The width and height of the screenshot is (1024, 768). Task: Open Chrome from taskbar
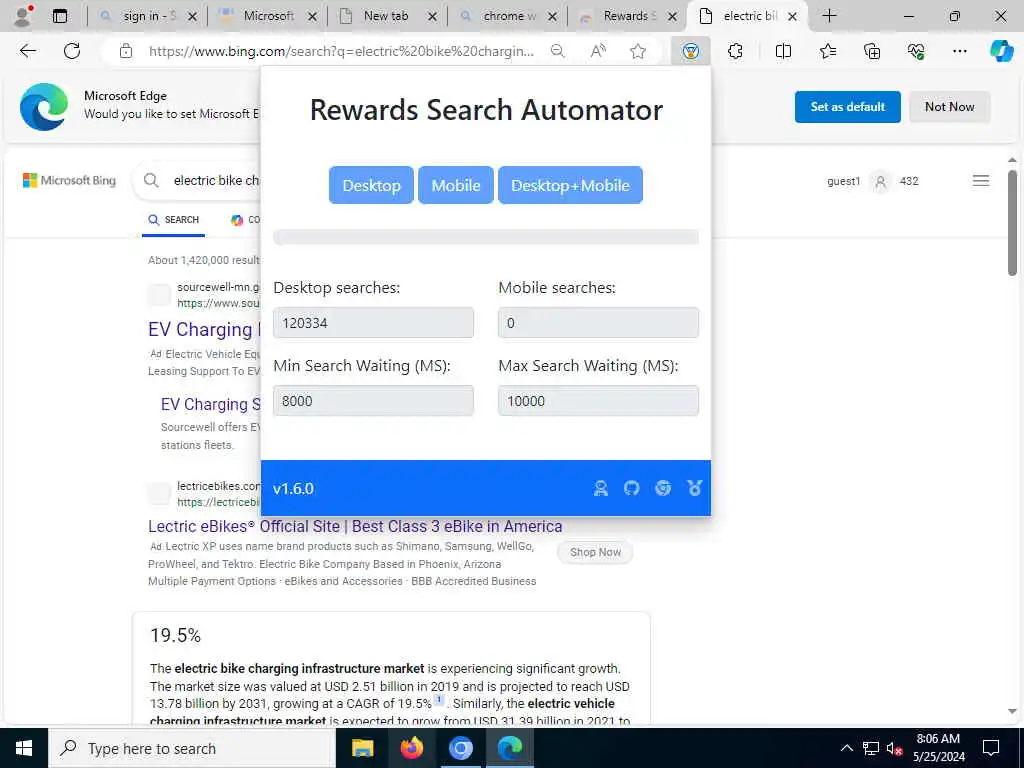[460, 748]
